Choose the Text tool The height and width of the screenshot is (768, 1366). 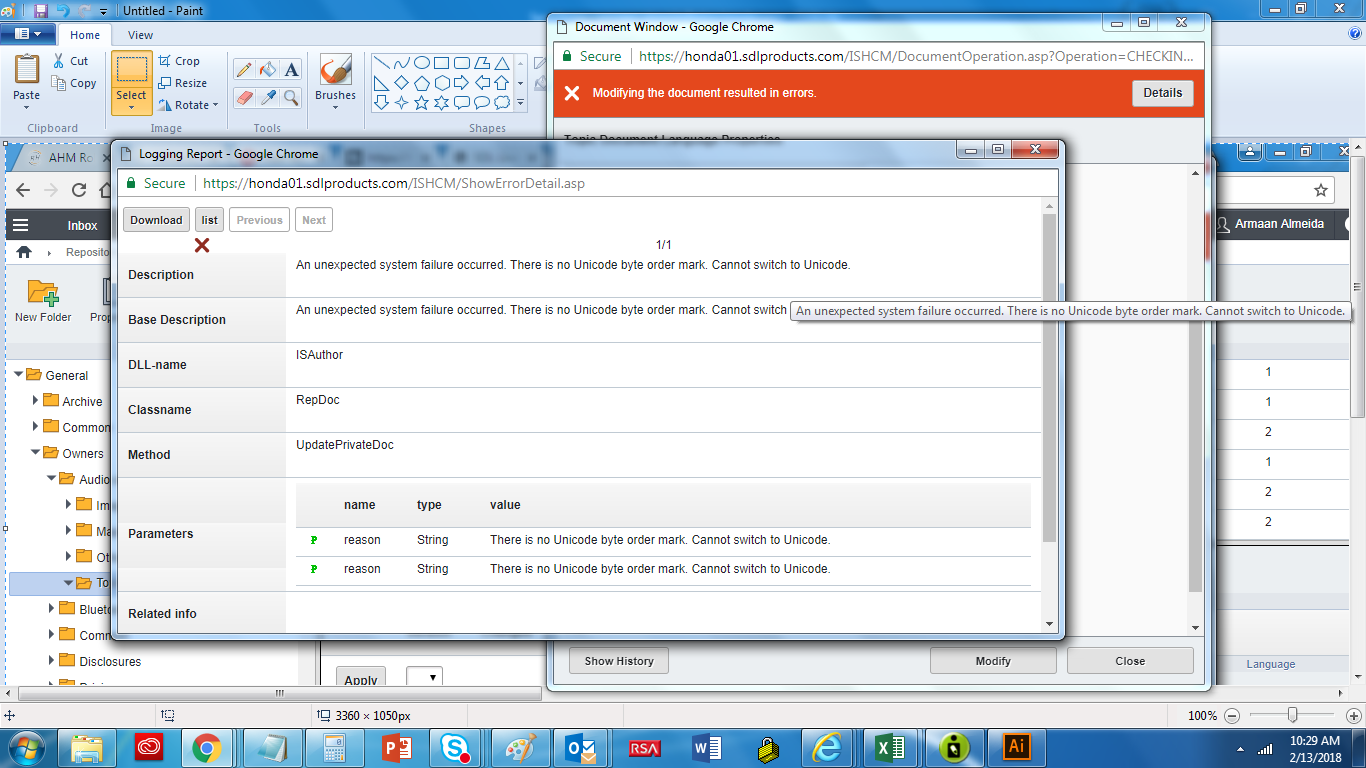click(291, 69)
